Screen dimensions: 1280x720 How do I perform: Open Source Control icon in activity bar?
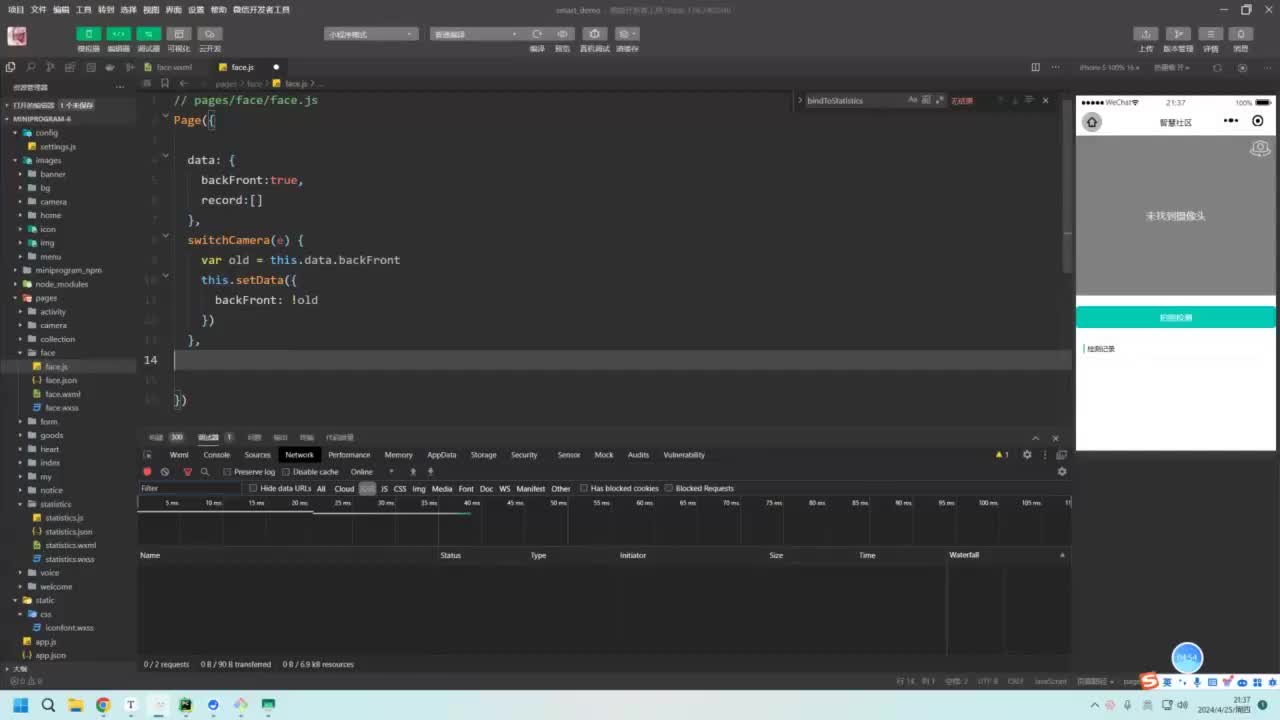point(51,67)
